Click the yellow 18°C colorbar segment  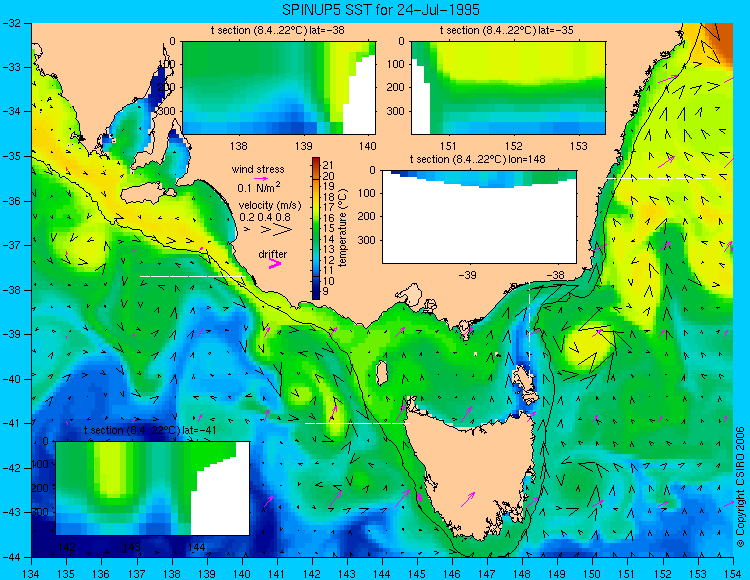316,197
